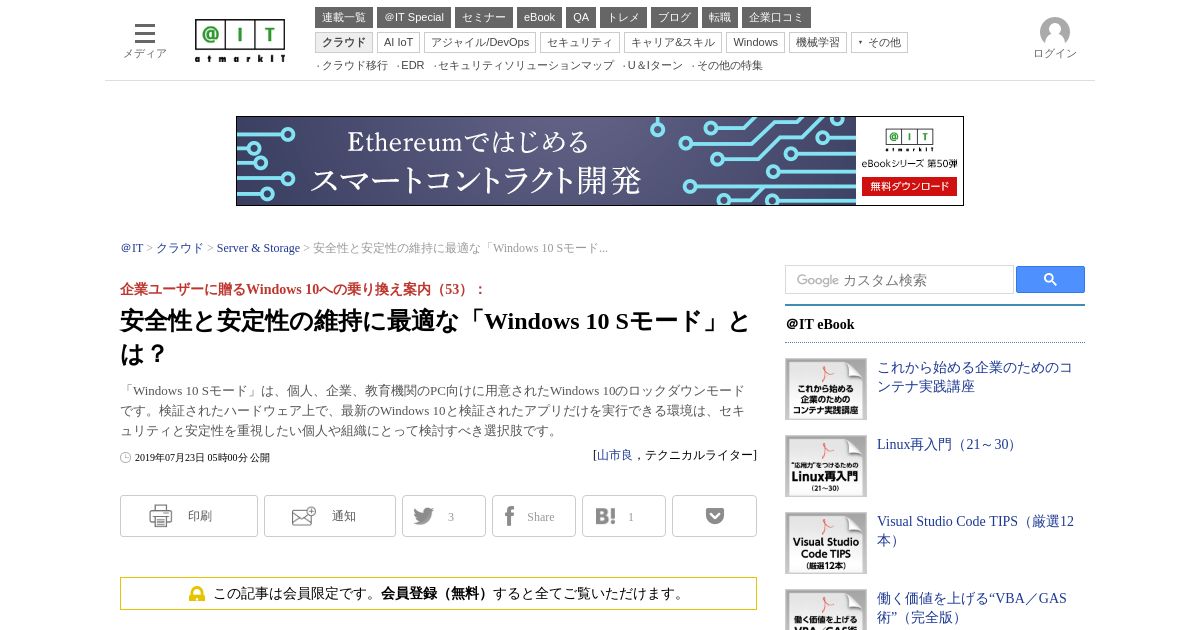Open the QA tab

581,17
